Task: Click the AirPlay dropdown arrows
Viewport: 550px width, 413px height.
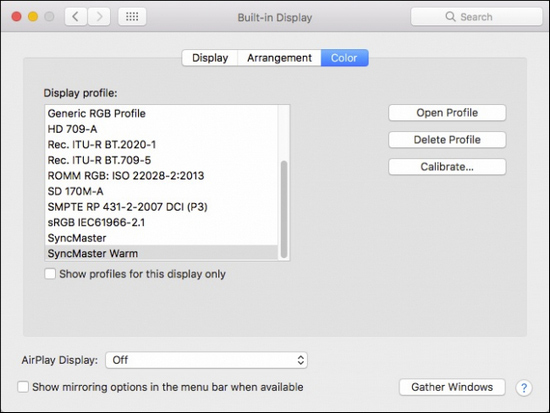Action: 301,360
